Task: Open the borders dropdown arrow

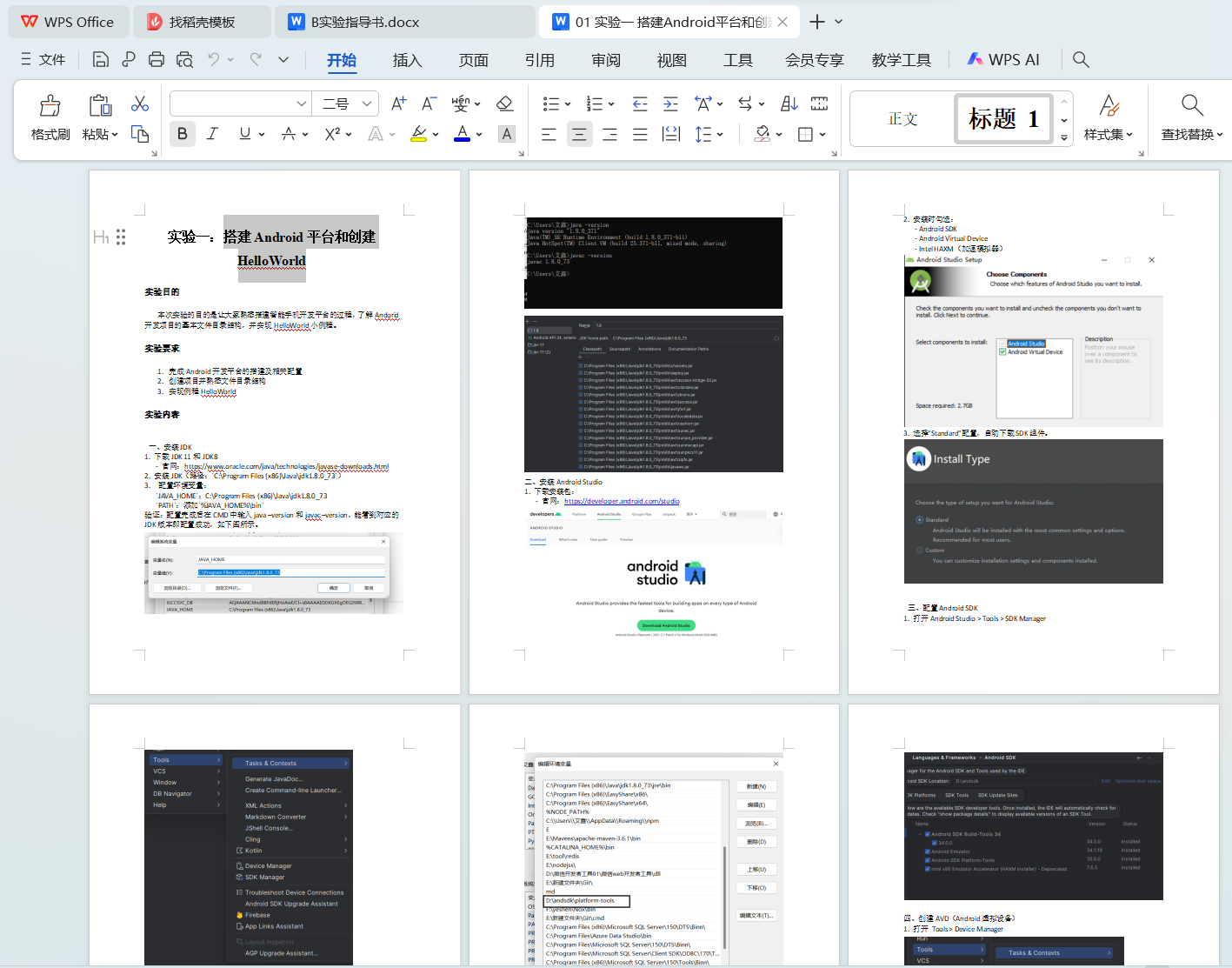Action: [x=822, y=135]
